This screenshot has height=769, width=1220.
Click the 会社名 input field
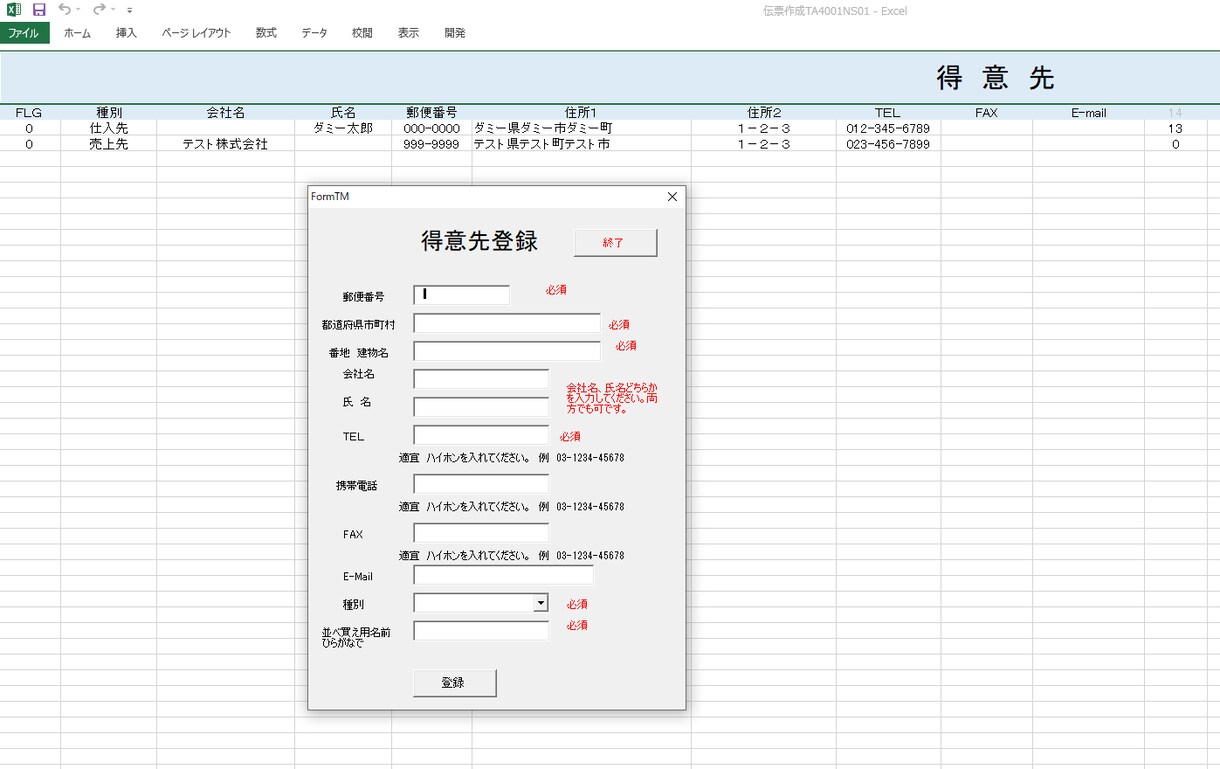coord(481,379)
